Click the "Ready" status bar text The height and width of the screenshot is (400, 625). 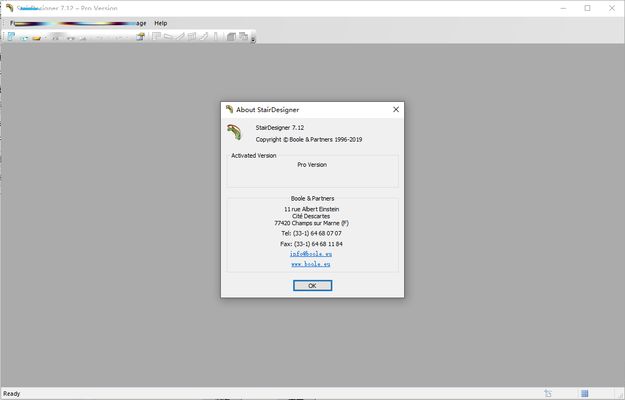(x=12, y=394)
